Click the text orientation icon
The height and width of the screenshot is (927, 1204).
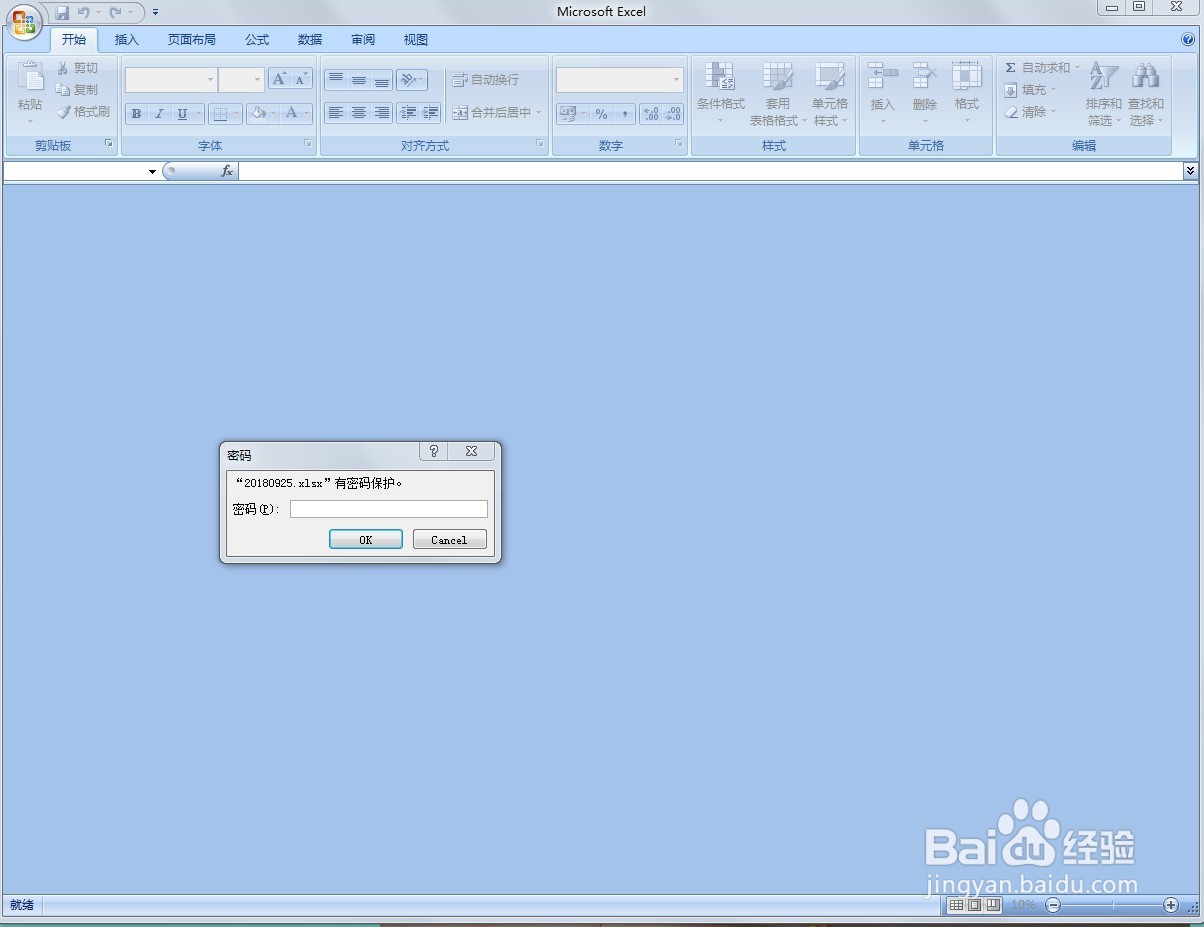[408, 80]
